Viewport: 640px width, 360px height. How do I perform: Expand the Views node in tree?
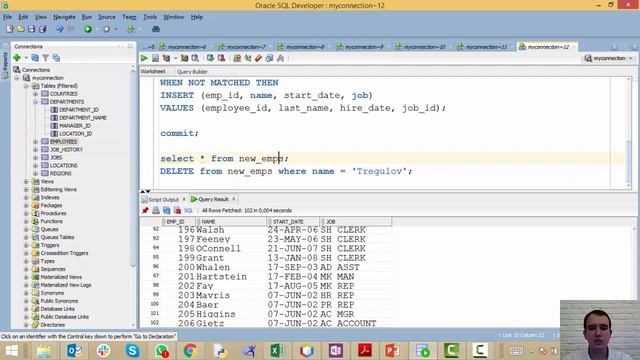click(x=26, y=182)
